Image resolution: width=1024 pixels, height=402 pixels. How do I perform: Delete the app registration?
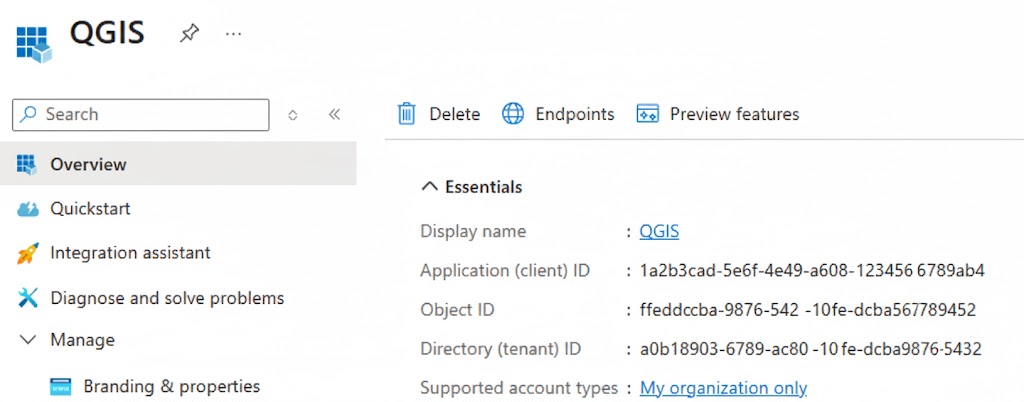(438, 114)
